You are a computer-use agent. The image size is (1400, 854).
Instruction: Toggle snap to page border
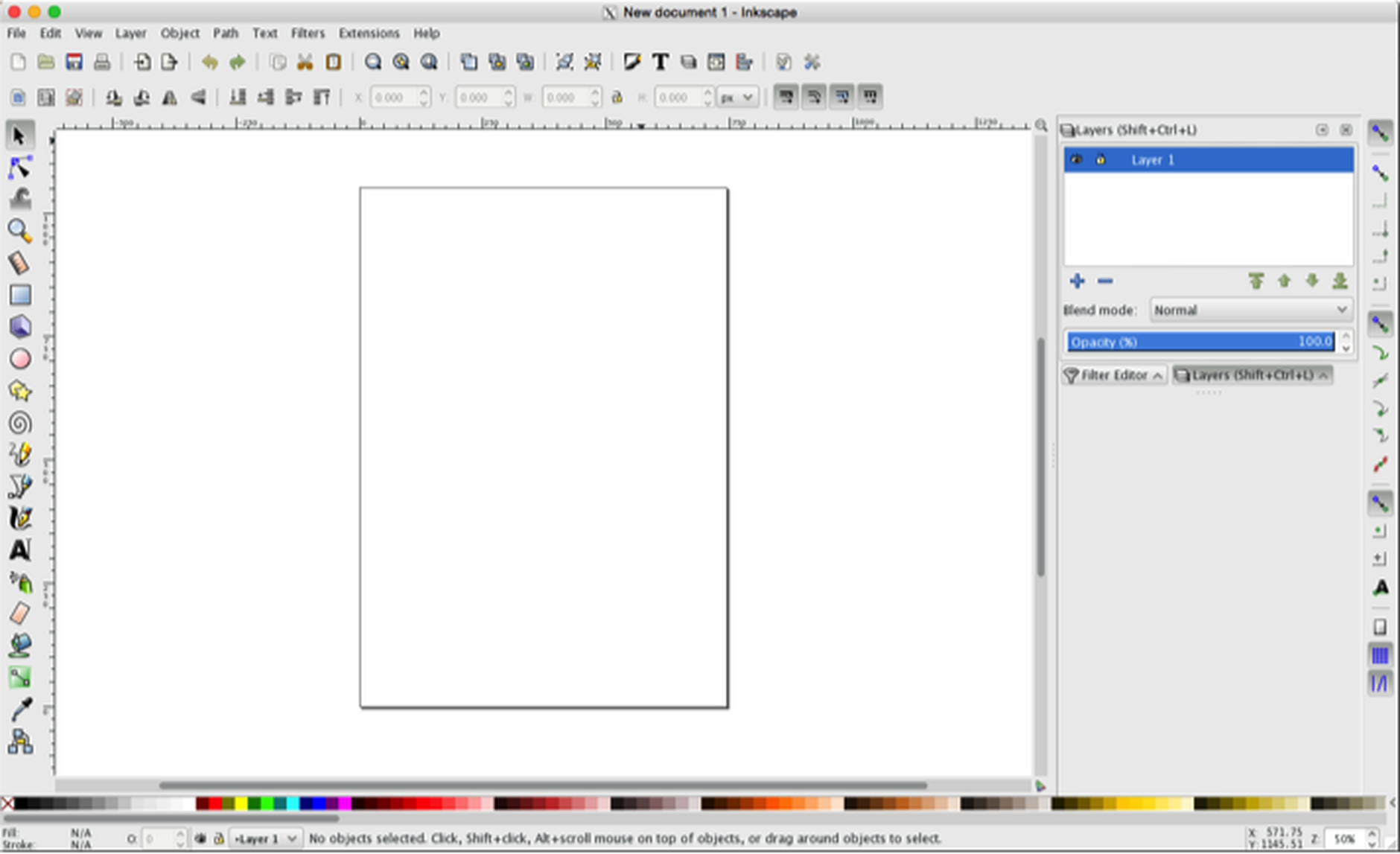click(x=1380, y=627)
